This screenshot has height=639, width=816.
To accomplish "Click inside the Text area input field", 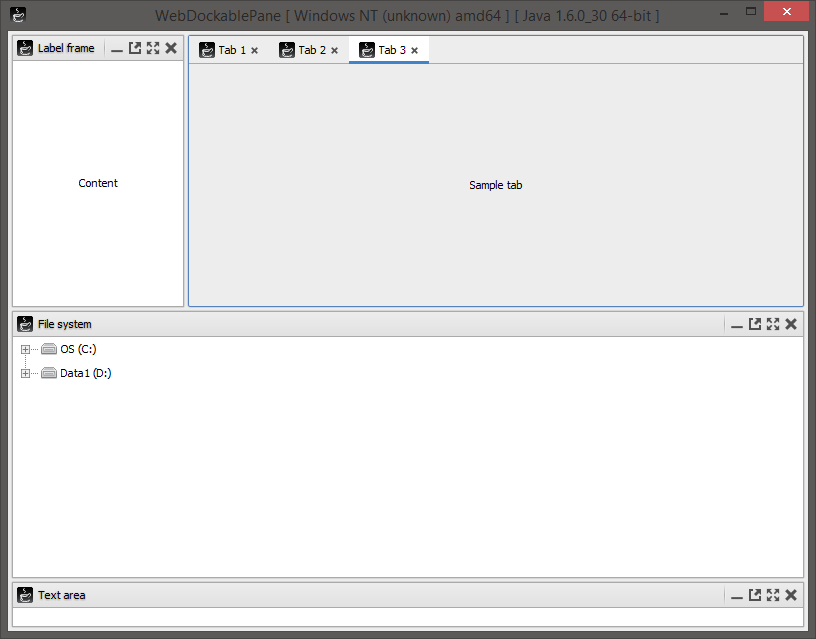I will click(x=408, y=617).
